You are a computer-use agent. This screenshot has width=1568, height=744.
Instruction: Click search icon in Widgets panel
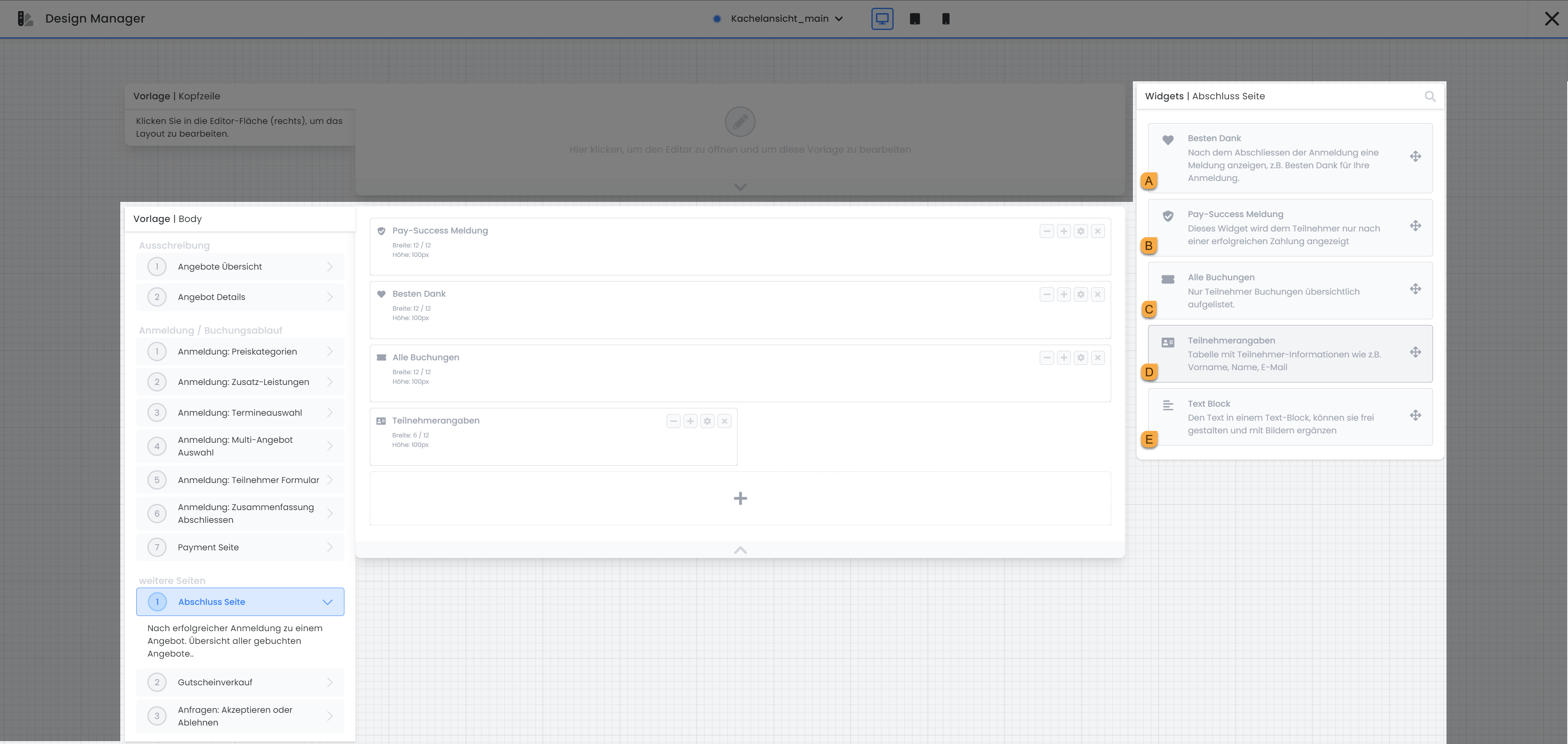1430,96
